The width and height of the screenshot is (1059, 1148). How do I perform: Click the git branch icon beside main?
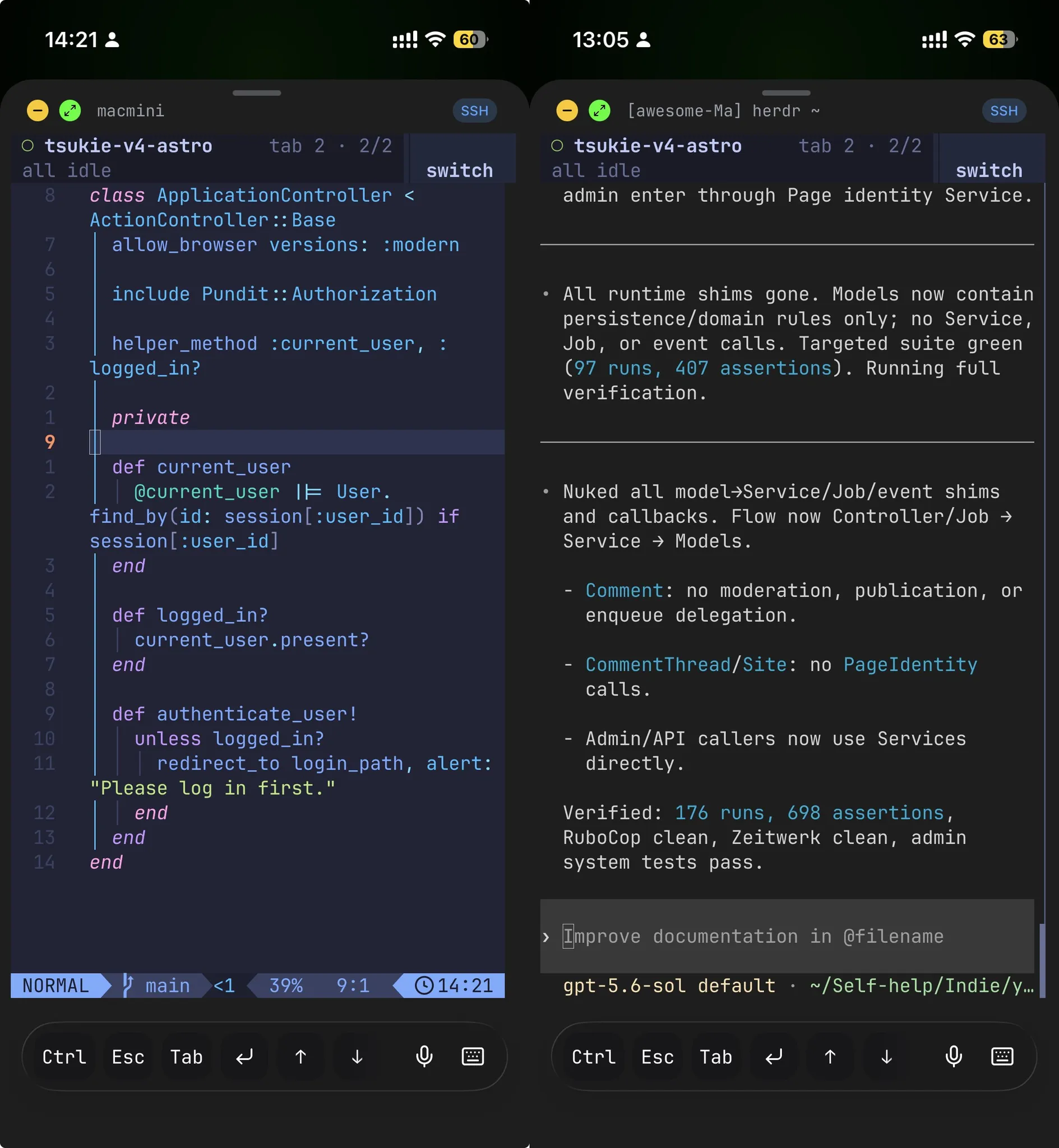[x=128, y=985]
